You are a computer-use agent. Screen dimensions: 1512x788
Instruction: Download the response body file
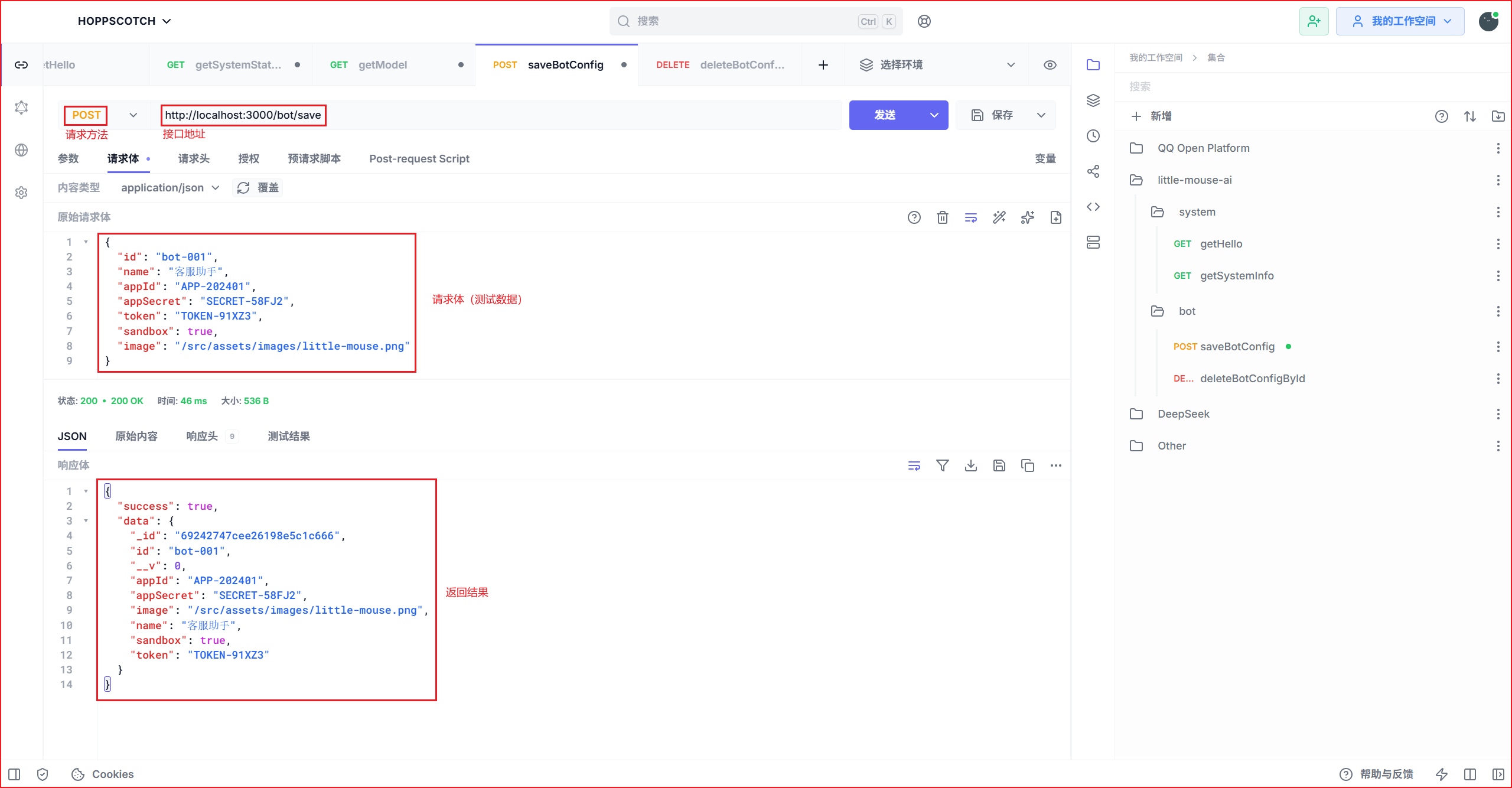[971, 465]
